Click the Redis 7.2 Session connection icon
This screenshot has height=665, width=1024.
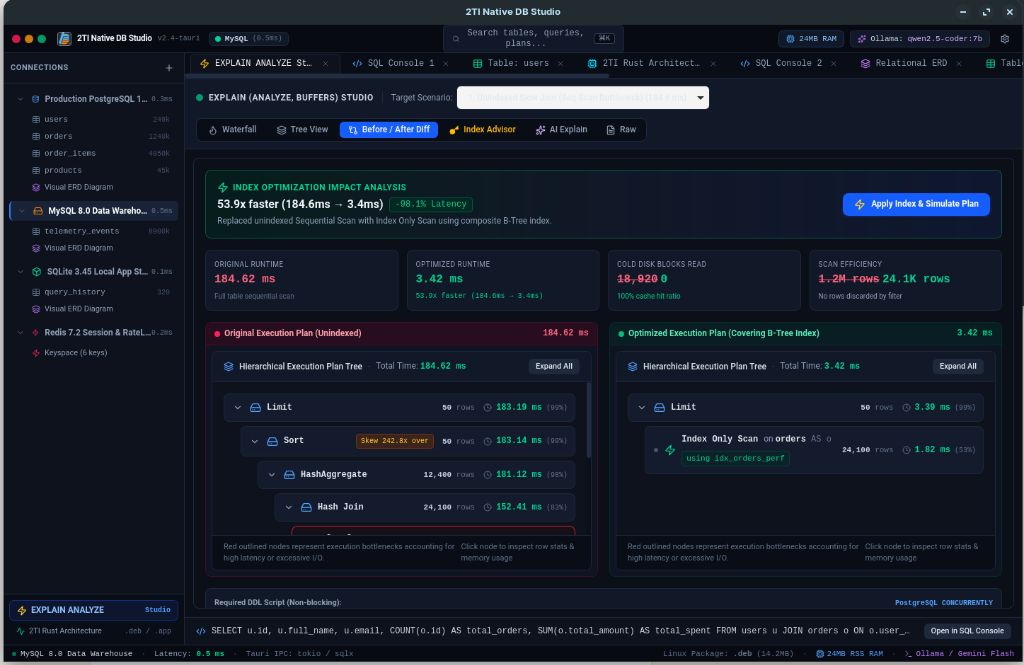36,332
